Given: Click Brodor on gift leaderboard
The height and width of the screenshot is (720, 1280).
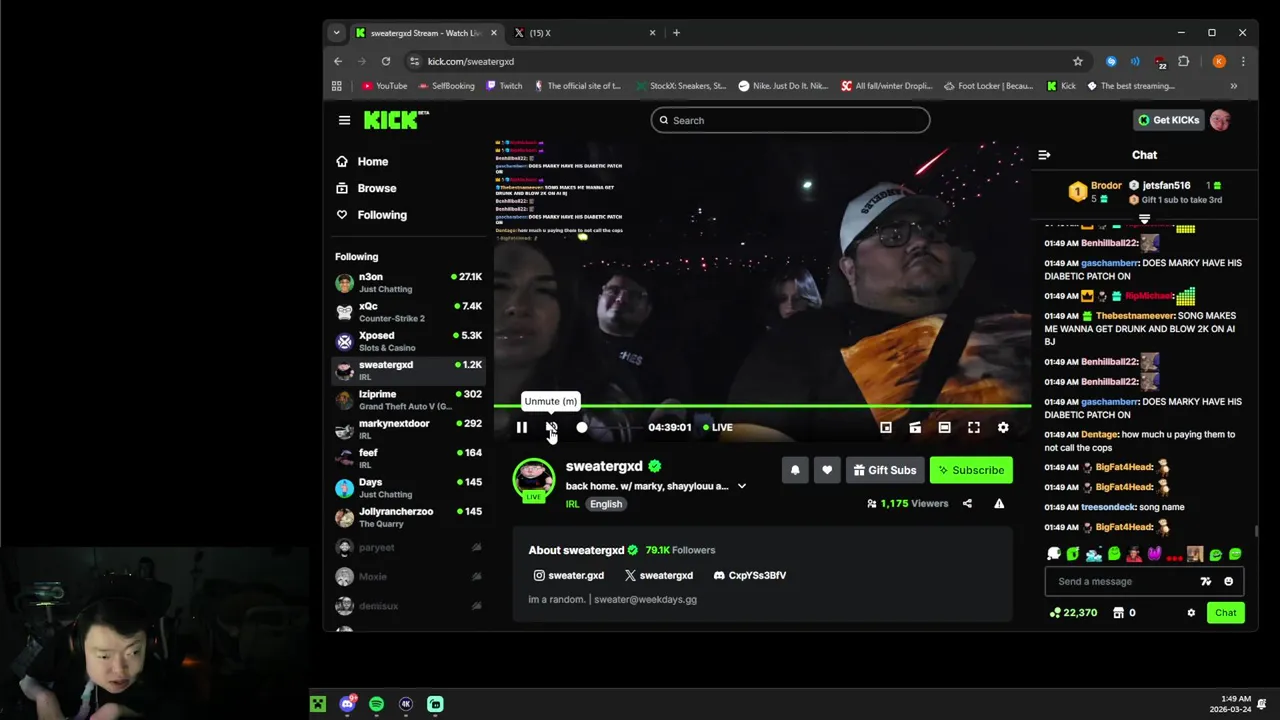Looking at the screenshot, I should [x=1106, y=186].
